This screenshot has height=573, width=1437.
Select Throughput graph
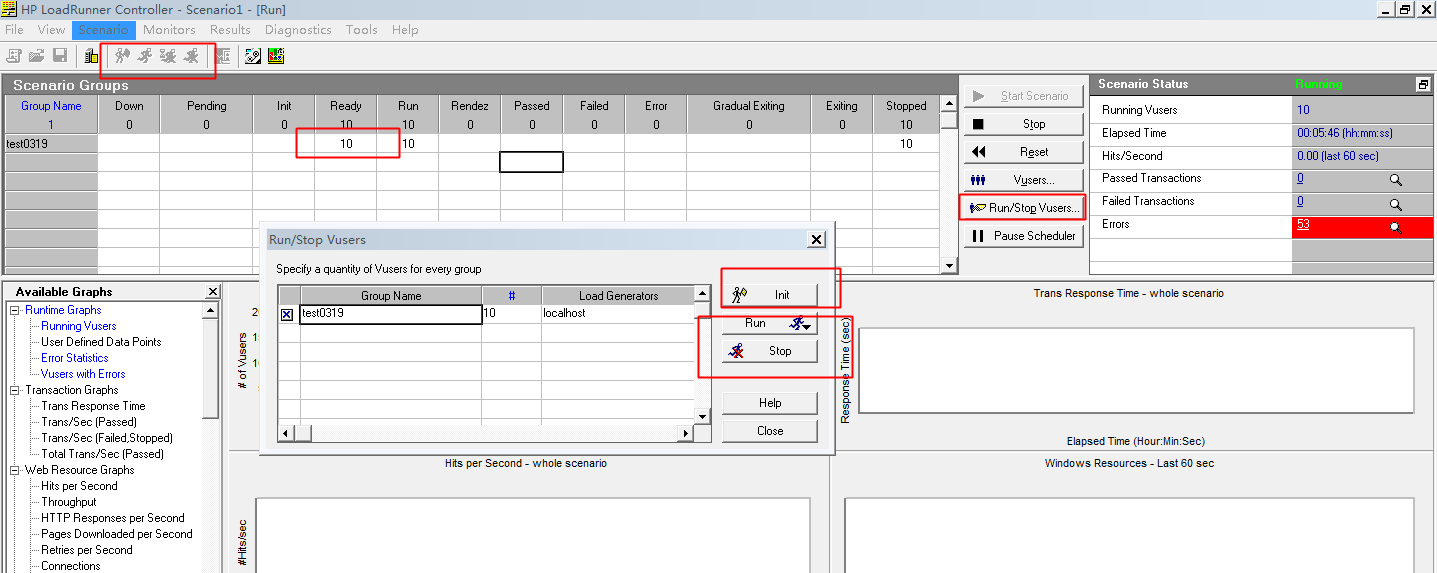(x=69, y=502)
